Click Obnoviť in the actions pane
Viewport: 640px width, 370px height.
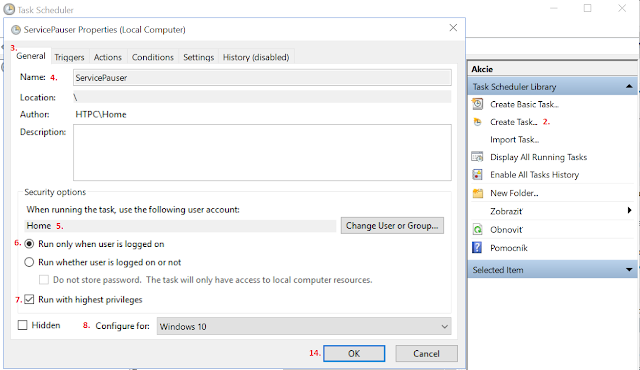pyautogui.click(x=506, y=229)
